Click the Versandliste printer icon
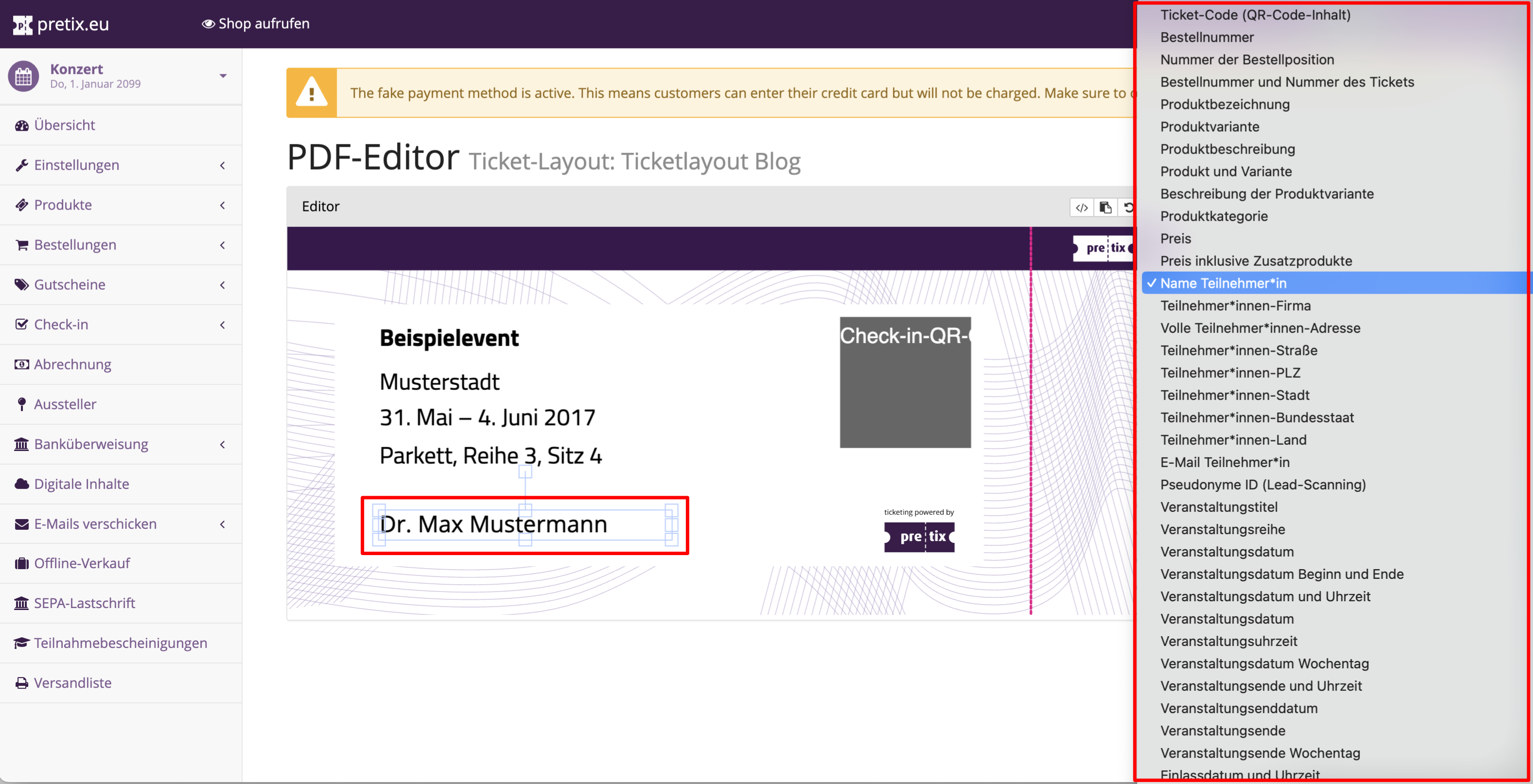The image size is (1533, 784). tap(22, 683)
